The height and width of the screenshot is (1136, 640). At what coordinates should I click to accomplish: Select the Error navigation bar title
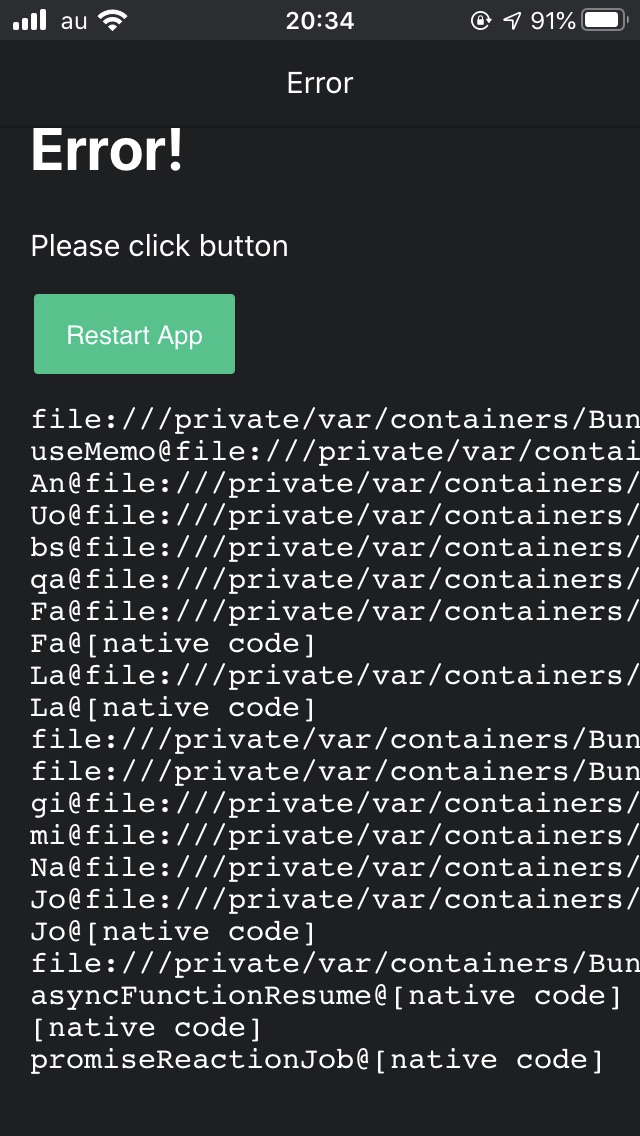click(319, 83)
